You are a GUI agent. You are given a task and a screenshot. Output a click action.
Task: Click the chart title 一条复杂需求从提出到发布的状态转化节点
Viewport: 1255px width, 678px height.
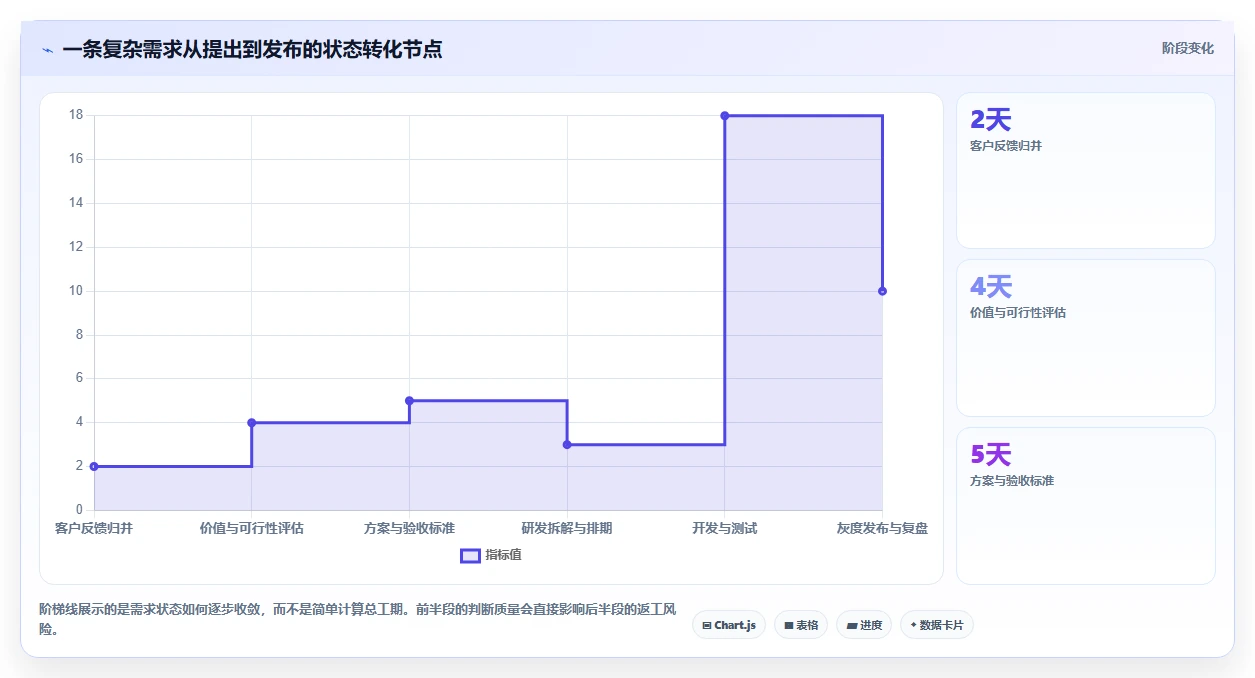(x=252, y=49)
